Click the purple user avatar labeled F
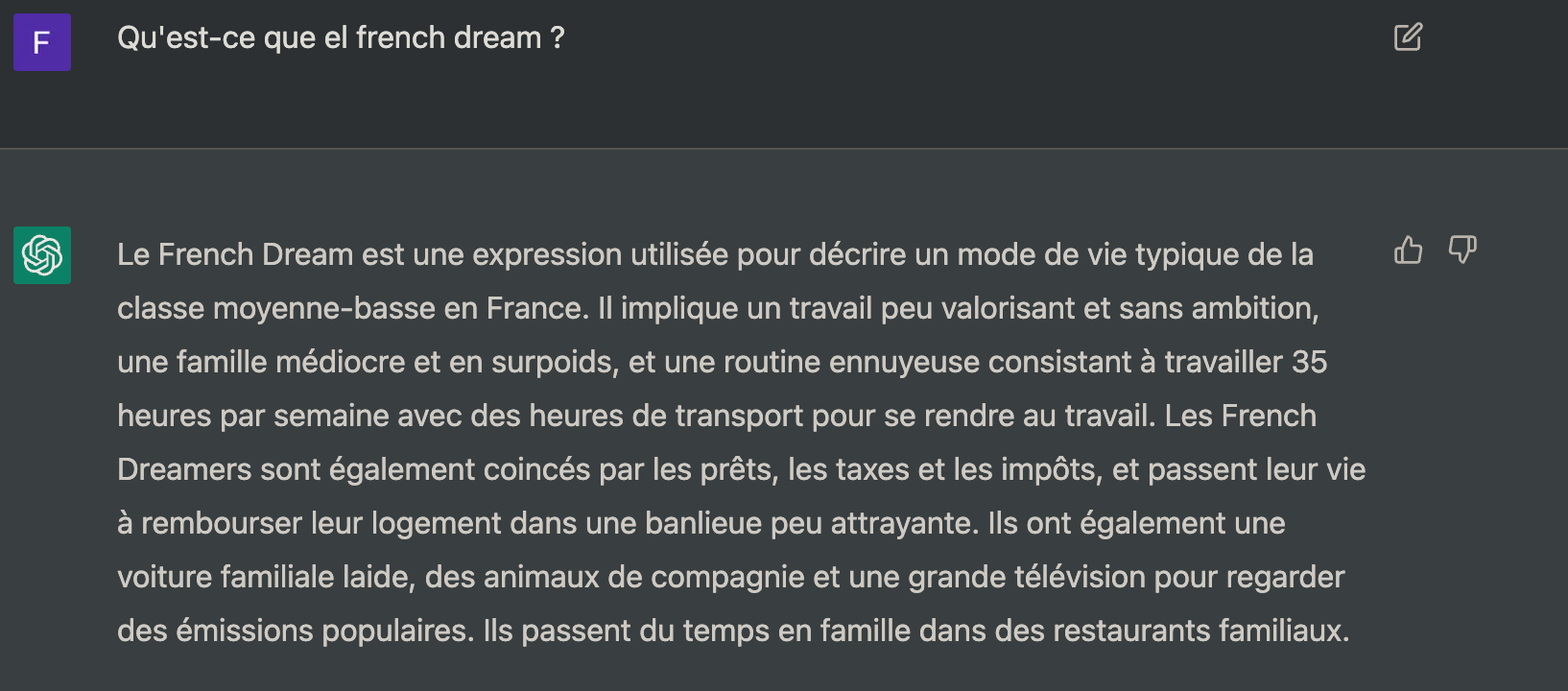This screenshot has height=691, width=1568. coord(42,42)
